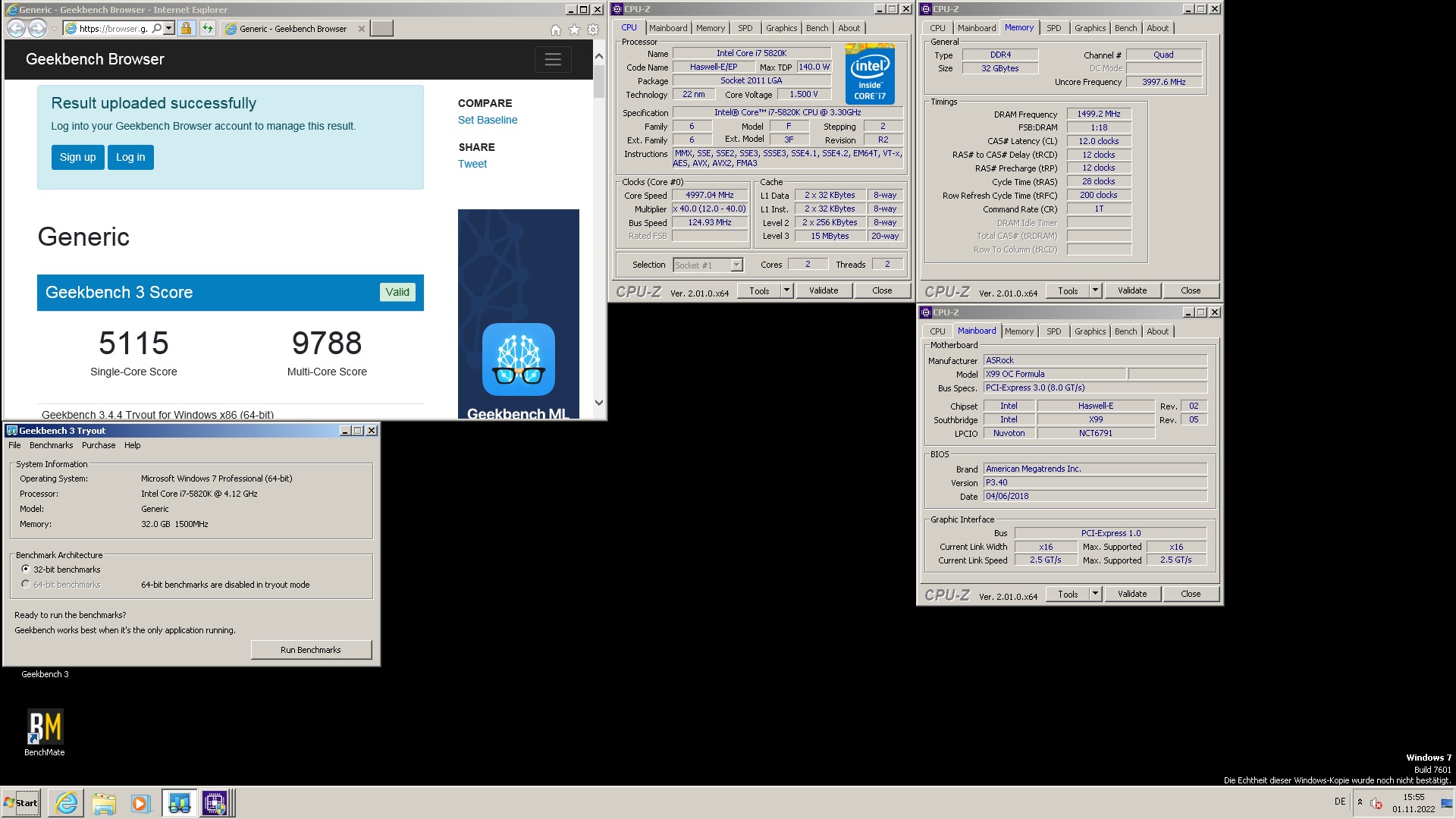The image size is (1456, 819).
Task: Open Graphics tab in CPU-Z Mainboard window
Action: (1090, 331)
